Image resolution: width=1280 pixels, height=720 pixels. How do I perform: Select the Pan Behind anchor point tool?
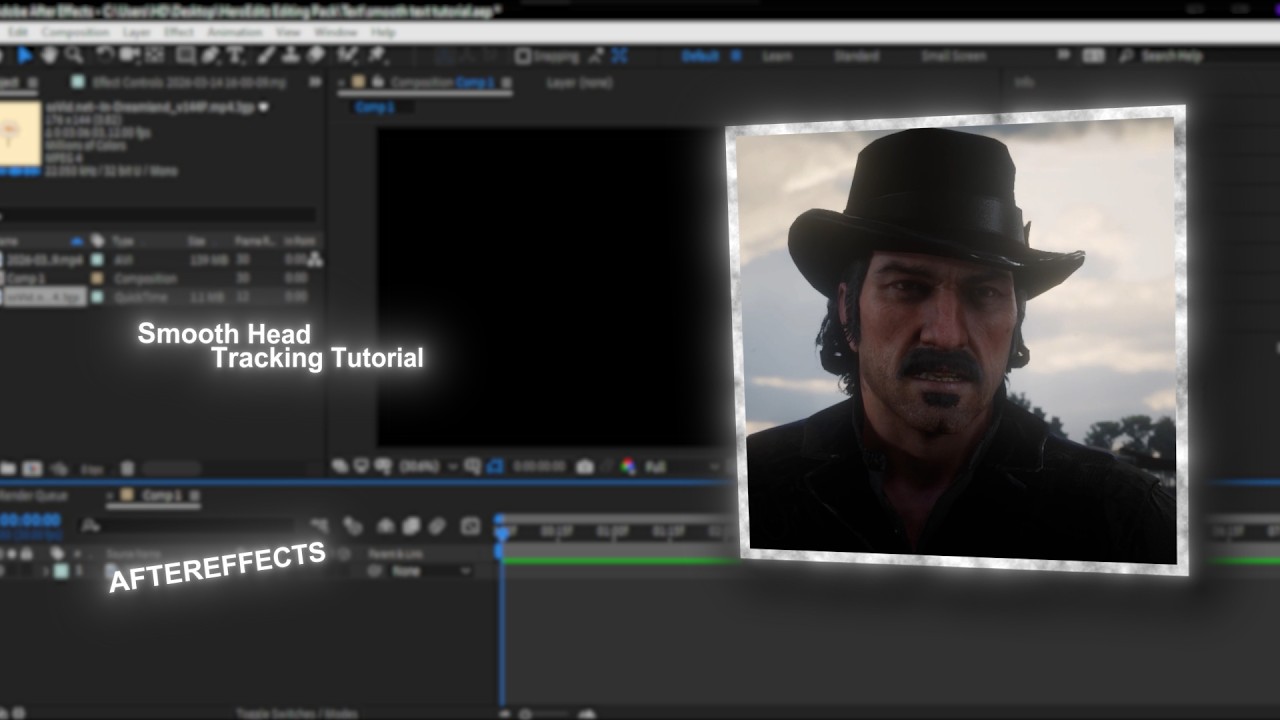(x=155, y=56)
